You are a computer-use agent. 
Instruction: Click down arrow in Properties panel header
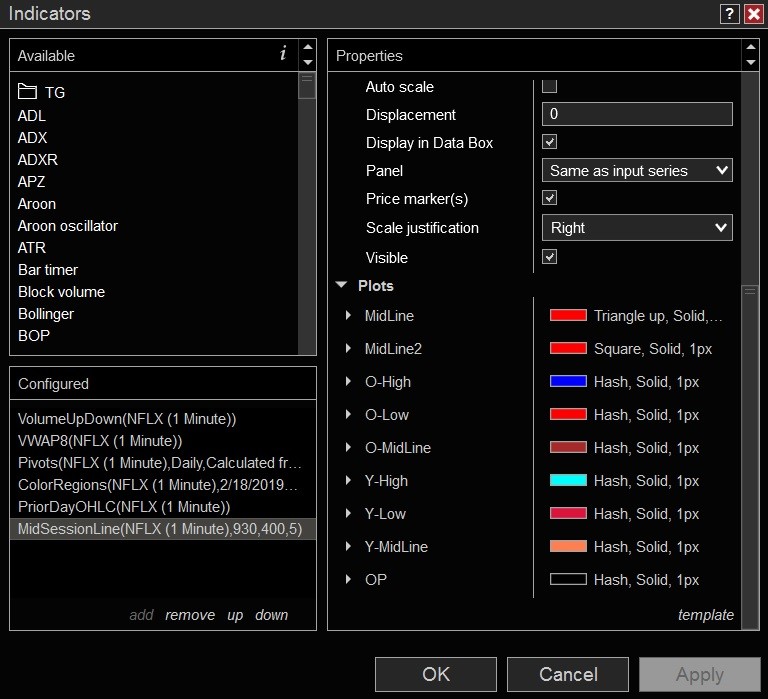(750, 62)
